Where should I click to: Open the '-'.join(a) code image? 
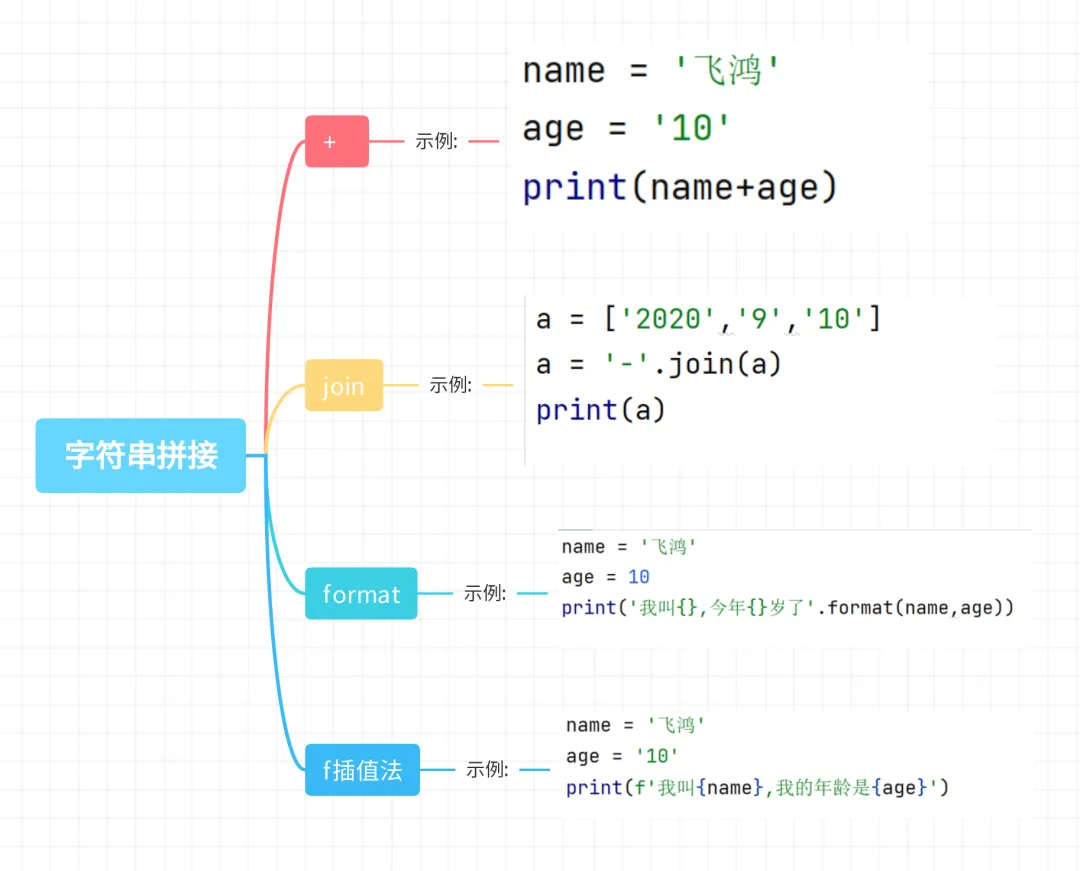click(x=760, y=380)
